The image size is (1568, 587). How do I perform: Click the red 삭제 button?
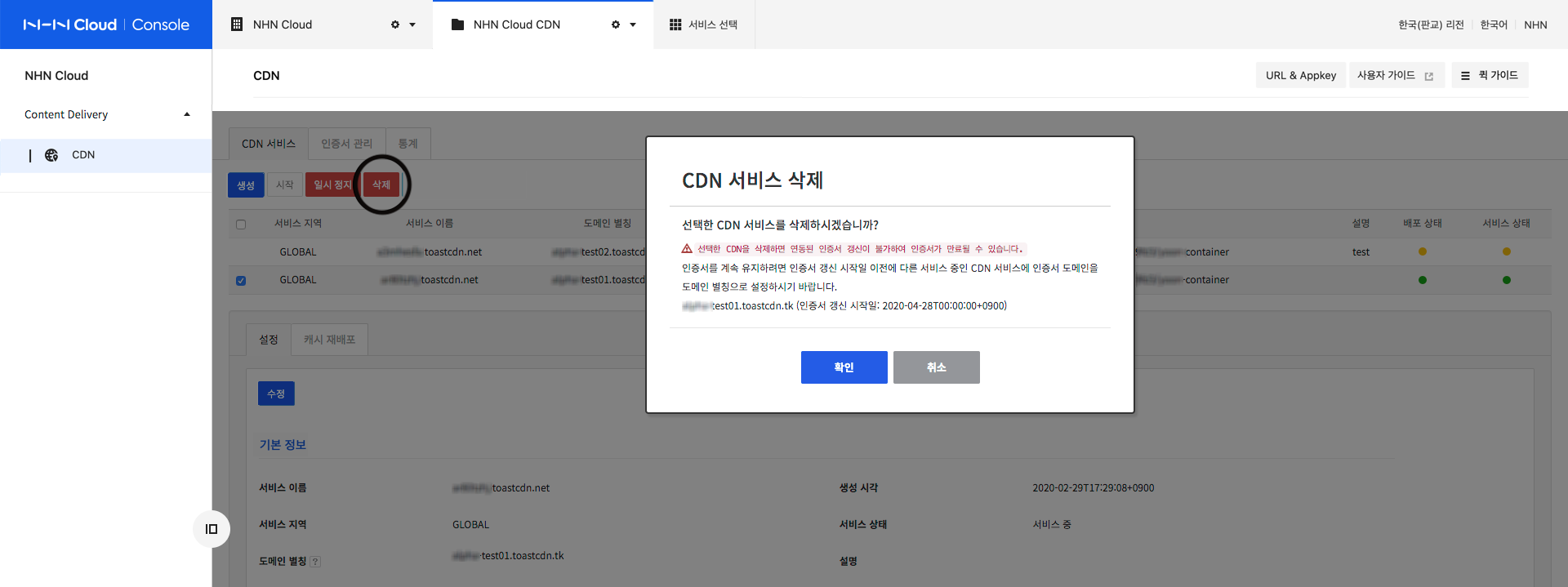[x=381, y=185]
